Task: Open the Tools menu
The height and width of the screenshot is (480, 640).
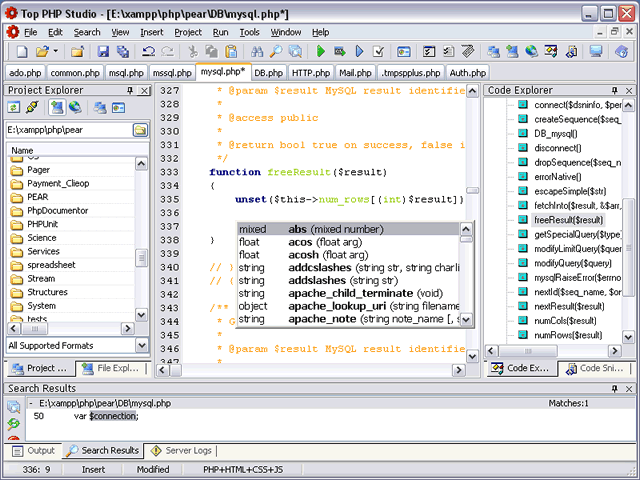Action: (x=249, y=32)
